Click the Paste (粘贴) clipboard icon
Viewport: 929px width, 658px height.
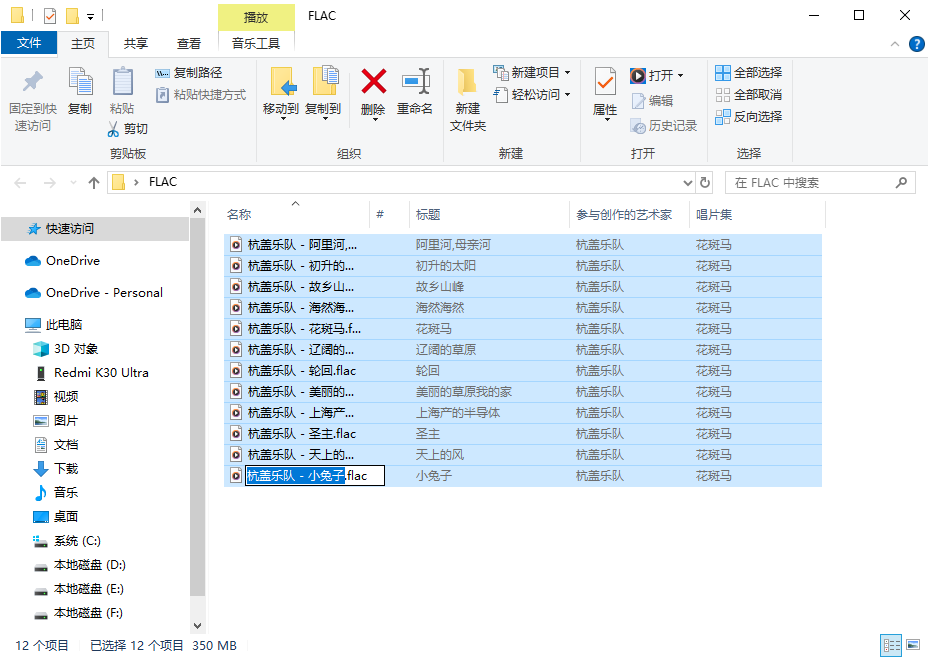[122, 82]
